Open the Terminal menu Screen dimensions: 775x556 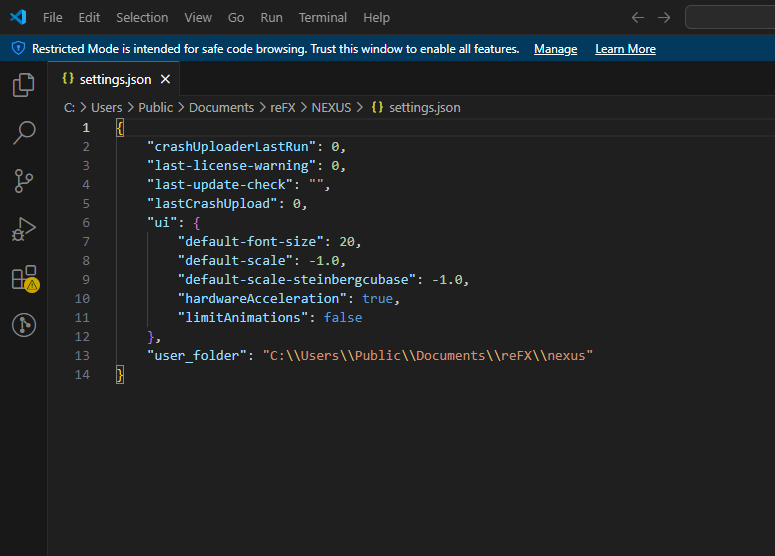[x=323, y=18]
